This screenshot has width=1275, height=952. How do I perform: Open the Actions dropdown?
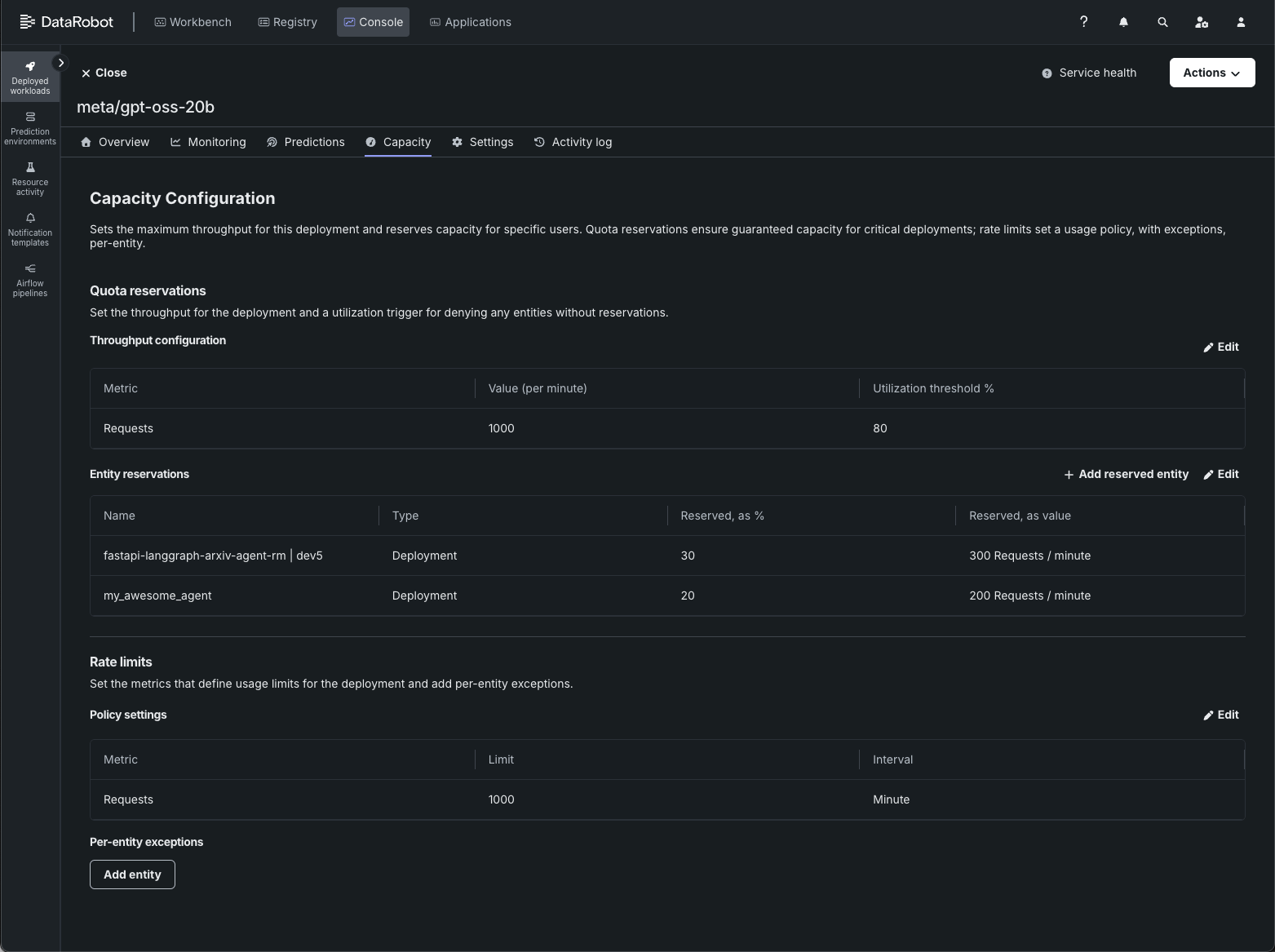1212,73
